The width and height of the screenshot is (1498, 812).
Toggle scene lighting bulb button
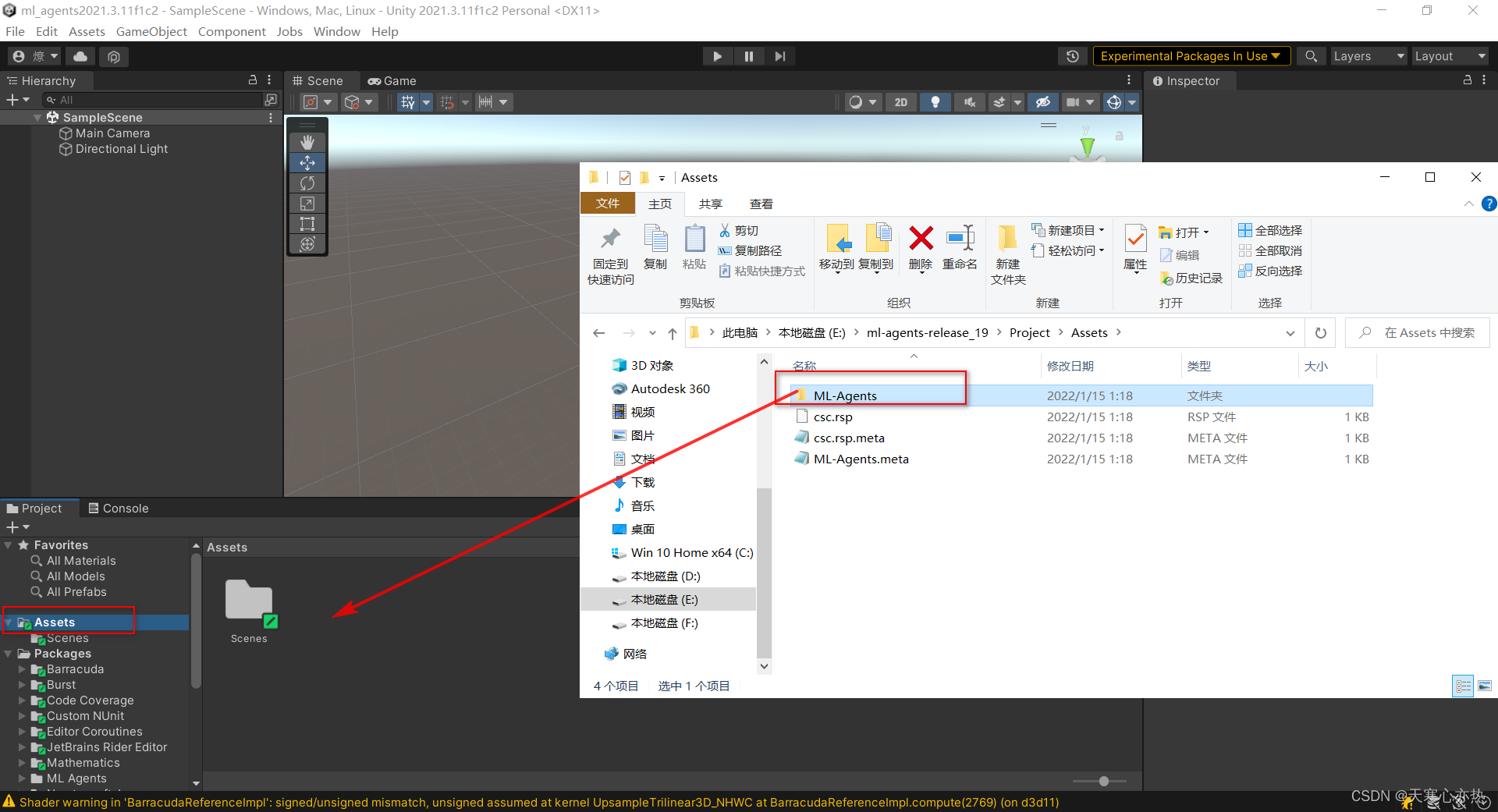(x=935, y=102)
